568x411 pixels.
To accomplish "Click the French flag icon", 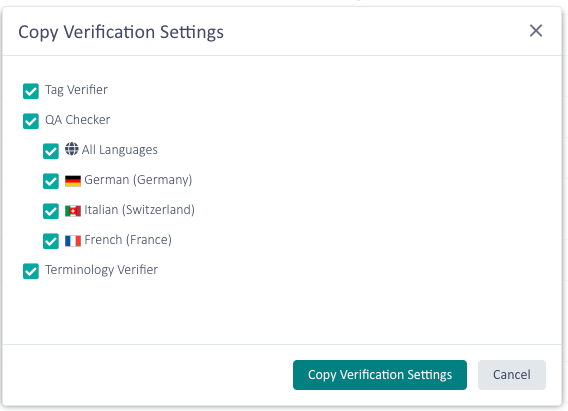I will (x=73, y=241).
